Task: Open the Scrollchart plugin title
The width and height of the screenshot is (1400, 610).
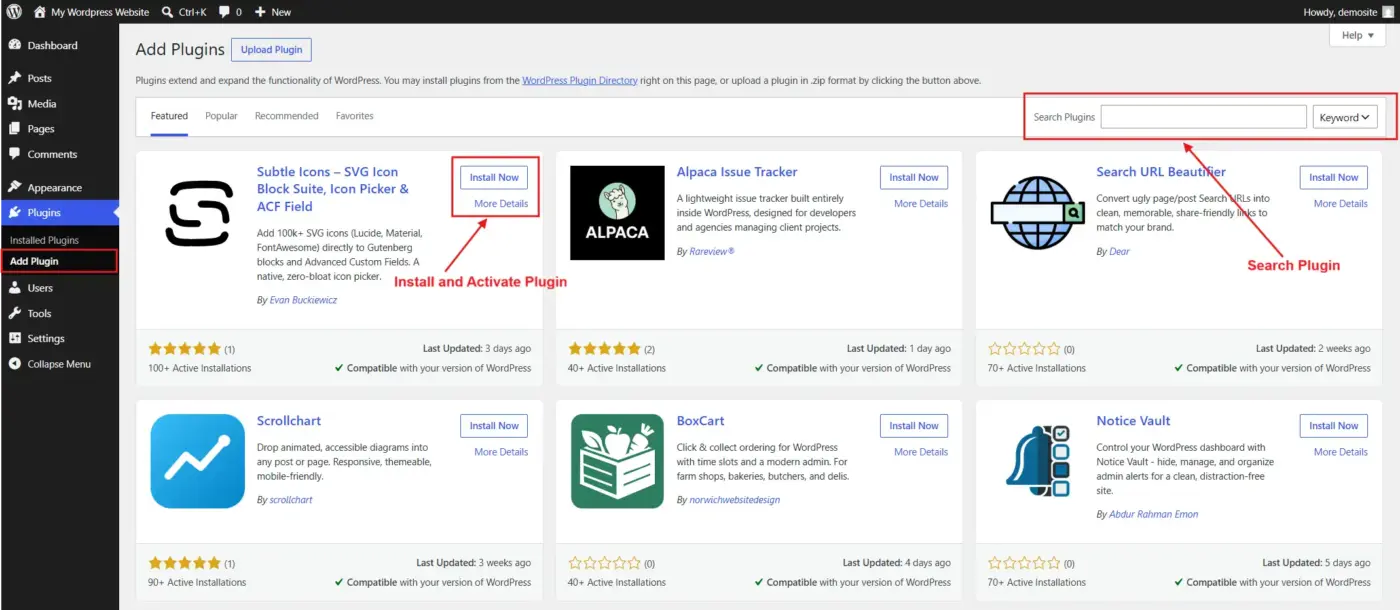Action: (x=289, y=421)
